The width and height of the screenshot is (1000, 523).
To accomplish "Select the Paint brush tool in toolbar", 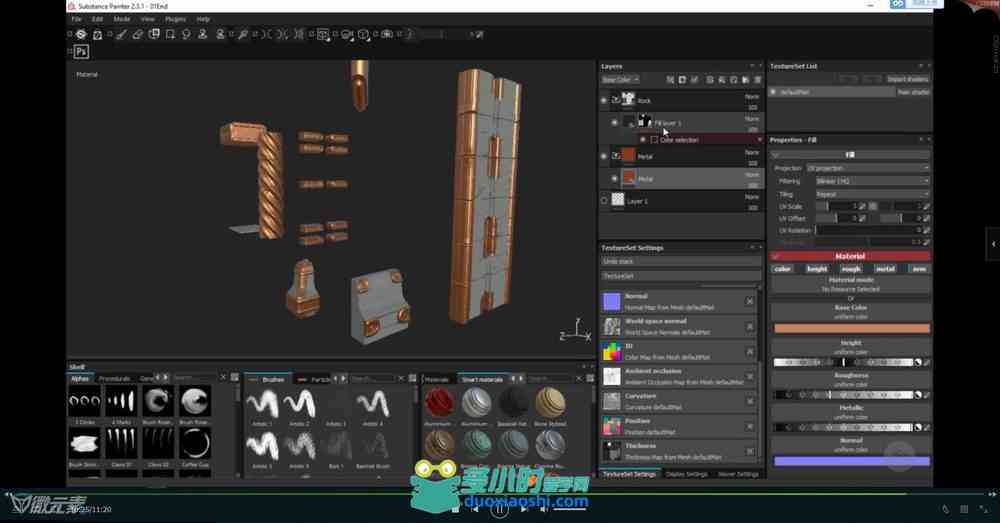I will click(x=121, y=34).
